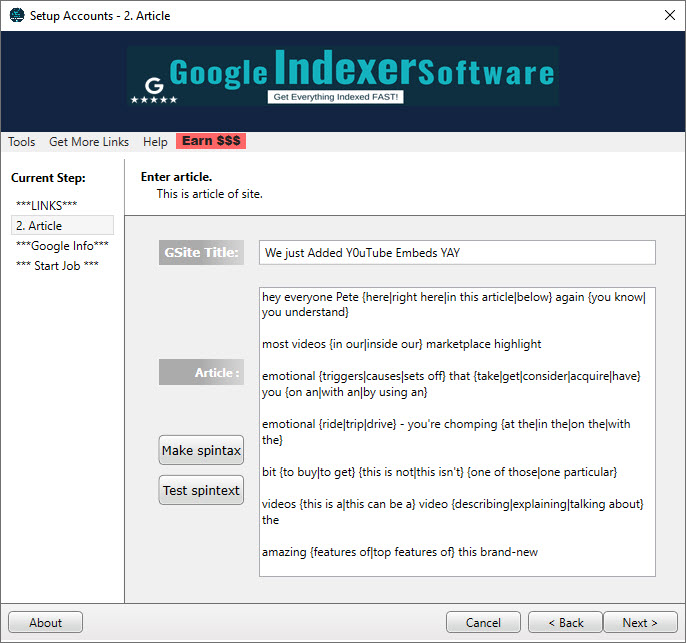Click the 'Enter article.' heading
The image size is (686, 643).
click(176, 177)
